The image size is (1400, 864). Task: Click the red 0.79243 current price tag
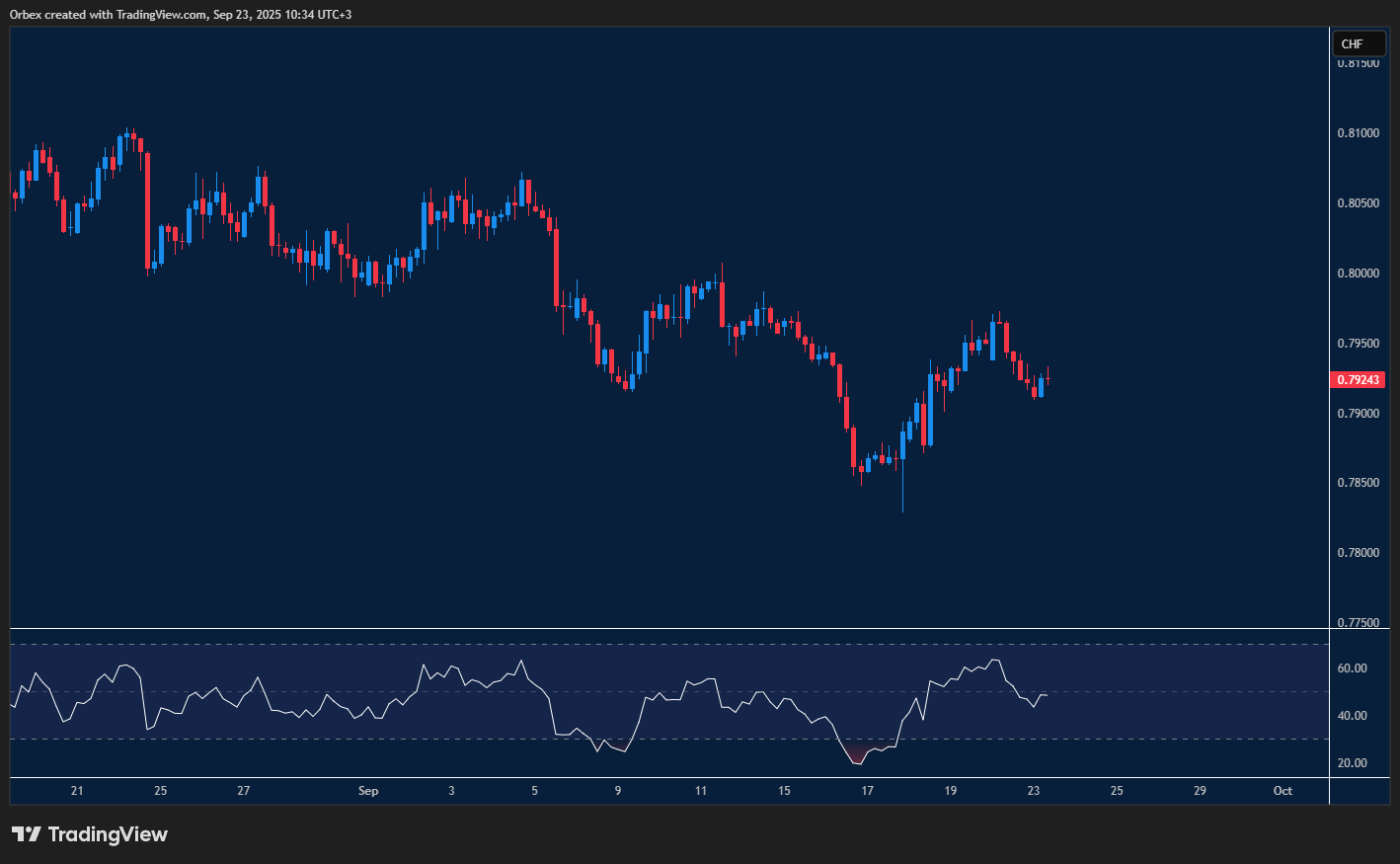click(x=1359, y=380)
